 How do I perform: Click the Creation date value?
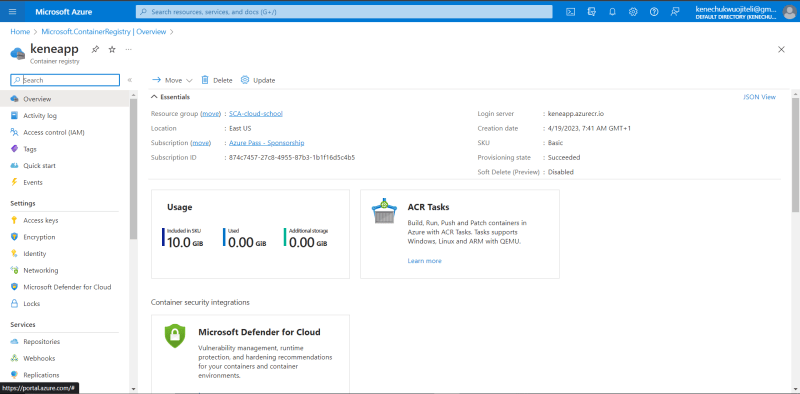coord(589,129)
